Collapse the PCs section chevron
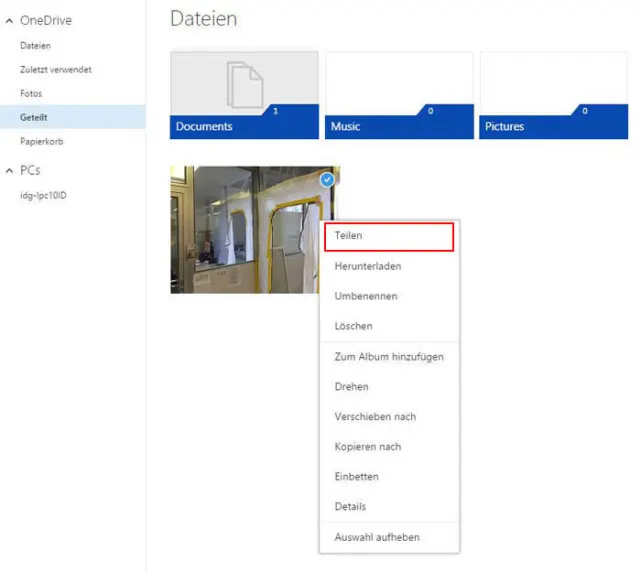 (x=9, y=171)
